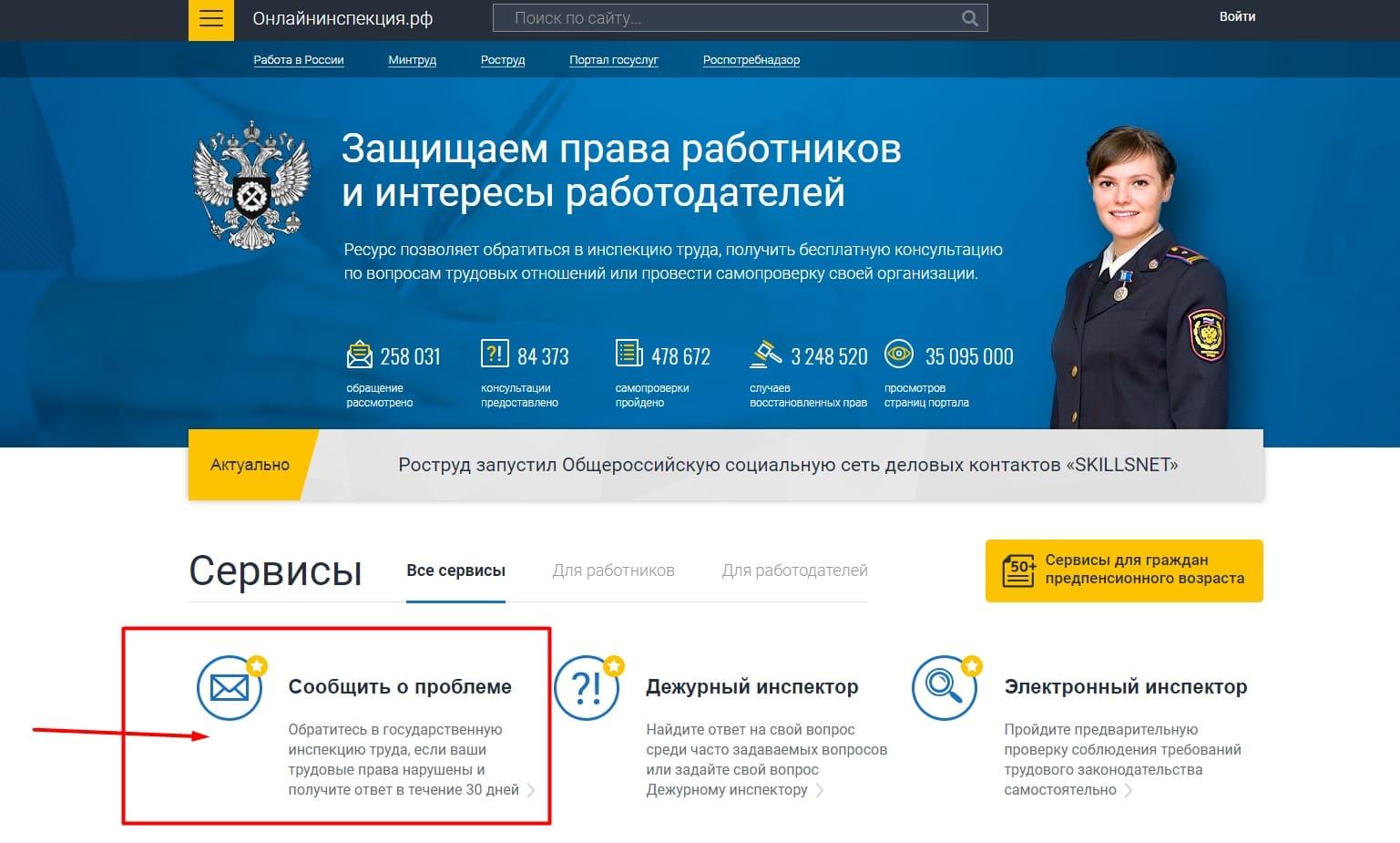The image size is (1400, 843).
Task: Click the 'случаев восстановленных прав' caption
Action: [808, 396]
